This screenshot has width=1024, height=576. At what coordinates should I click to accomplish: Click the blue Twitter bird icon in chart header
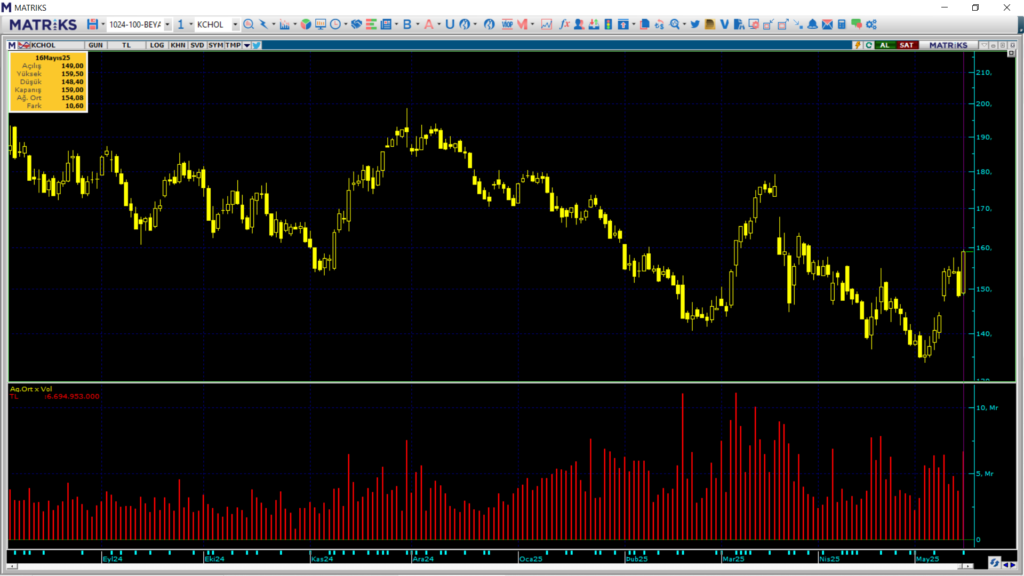click(x=257, y=45)
